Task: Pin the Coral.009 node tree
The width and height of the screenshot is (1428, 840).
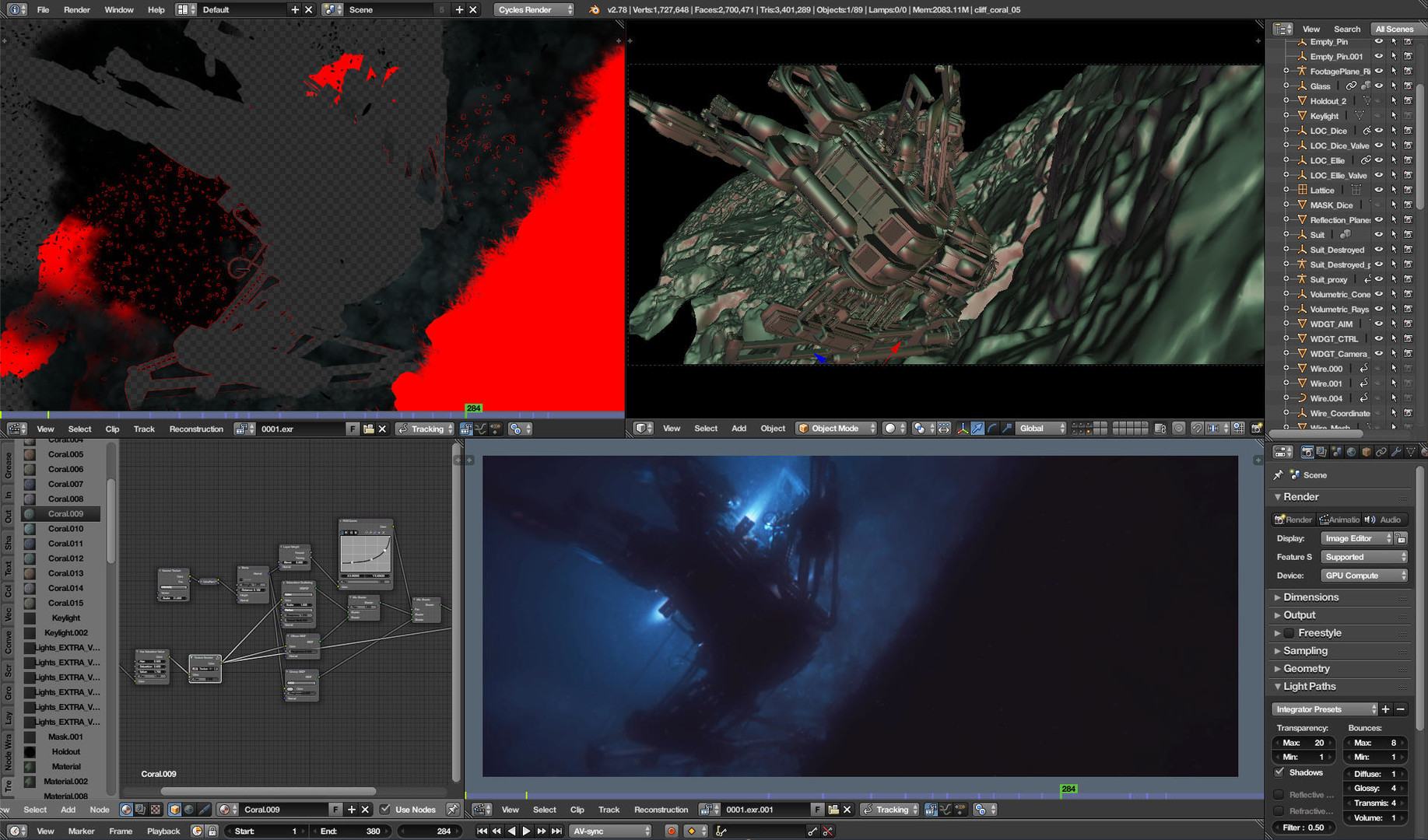Action: tap(452, 810)
